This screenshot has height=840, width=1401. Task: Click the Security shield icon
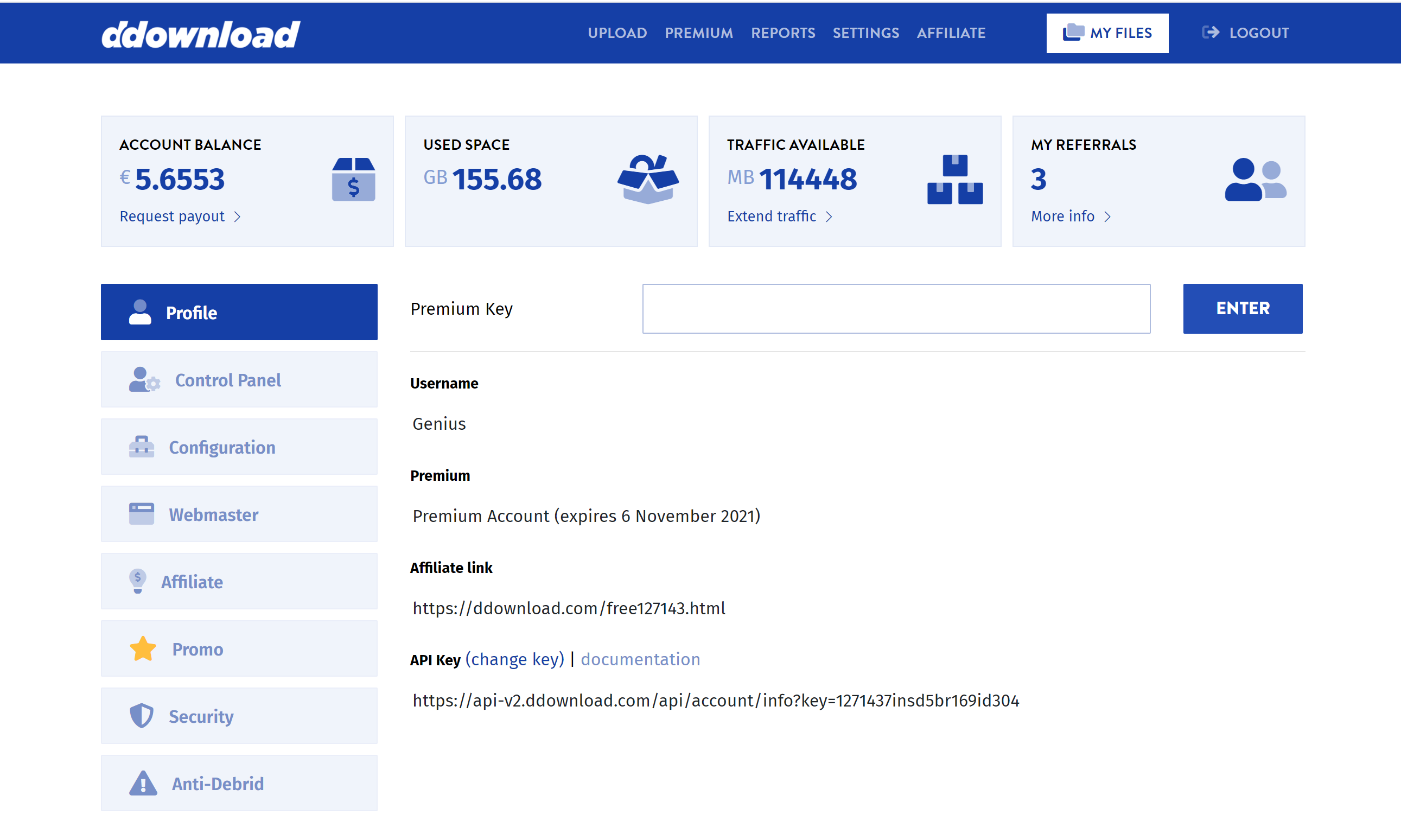click(x=142, y=716)
